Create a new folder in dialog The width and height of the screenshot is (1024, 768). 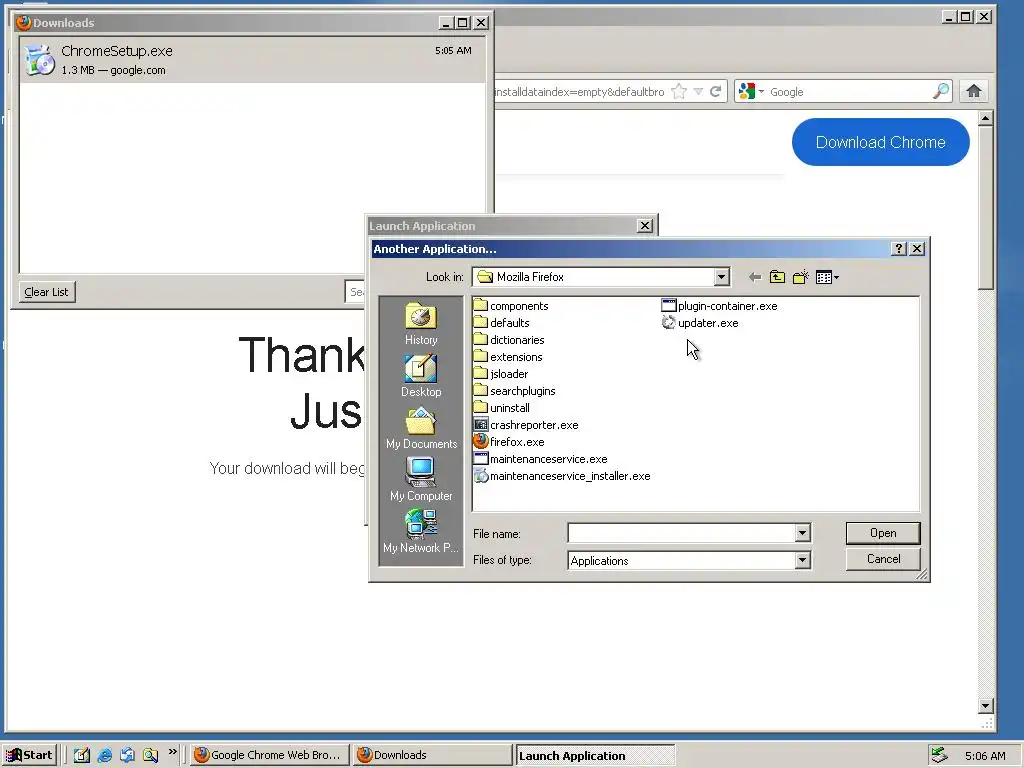tap(800, 278)
